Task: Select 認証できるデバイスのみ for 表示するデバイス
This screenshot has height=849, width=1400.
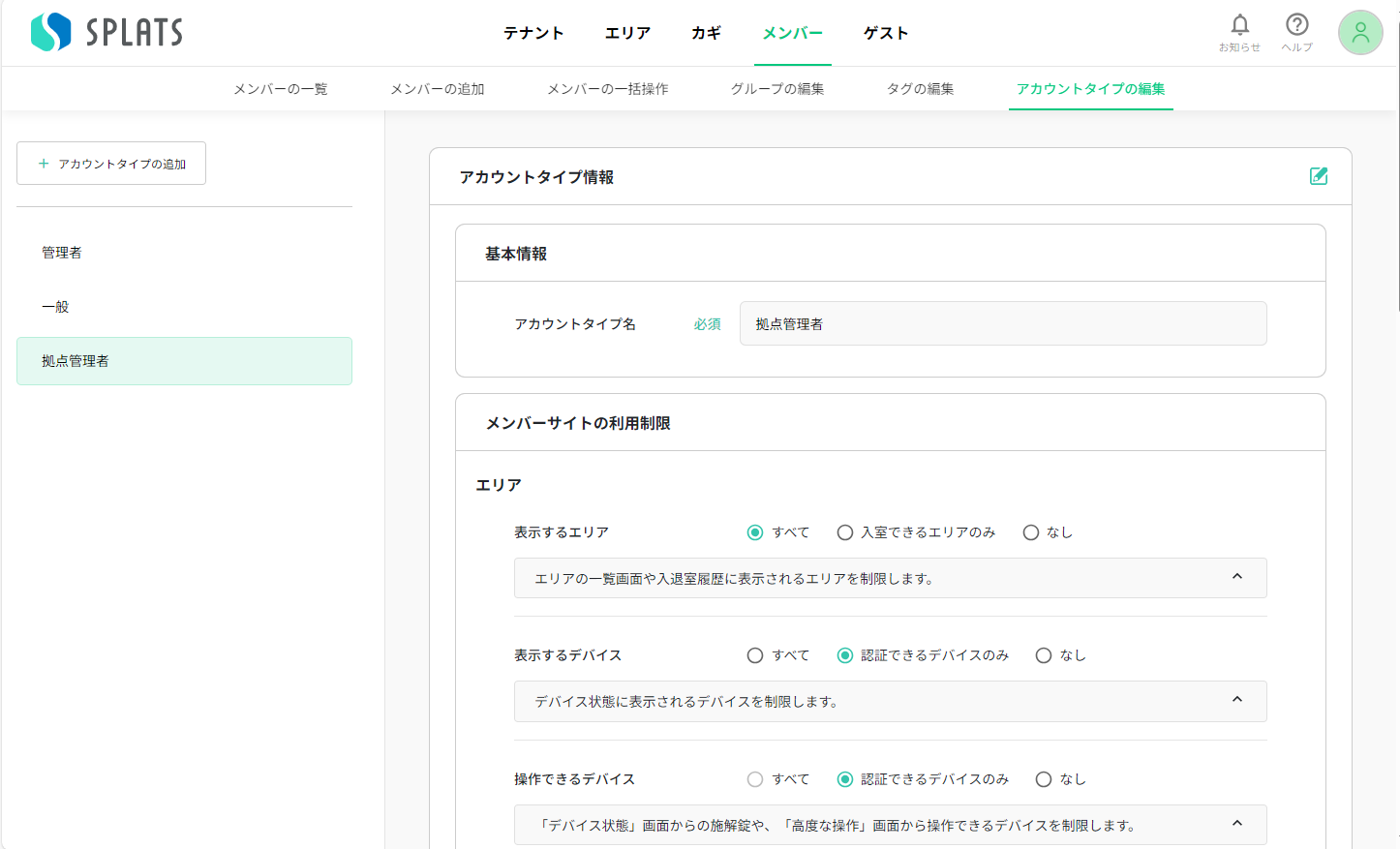Action: pos(845,655)
